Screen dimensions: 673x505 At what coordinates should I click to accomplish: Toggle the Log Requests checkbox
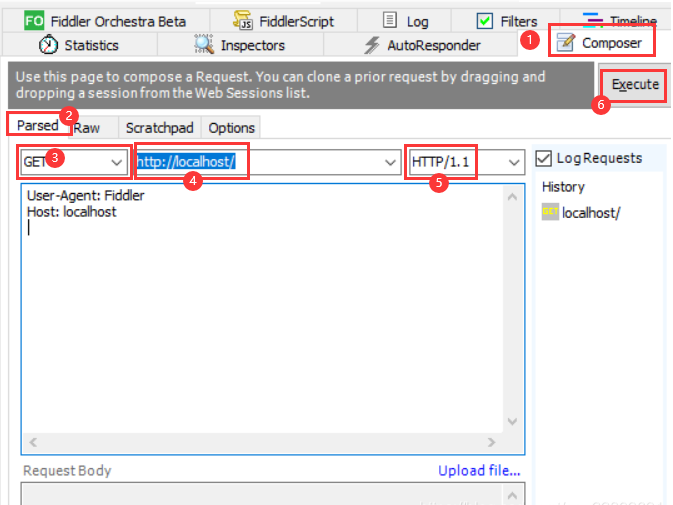[544, 158]
